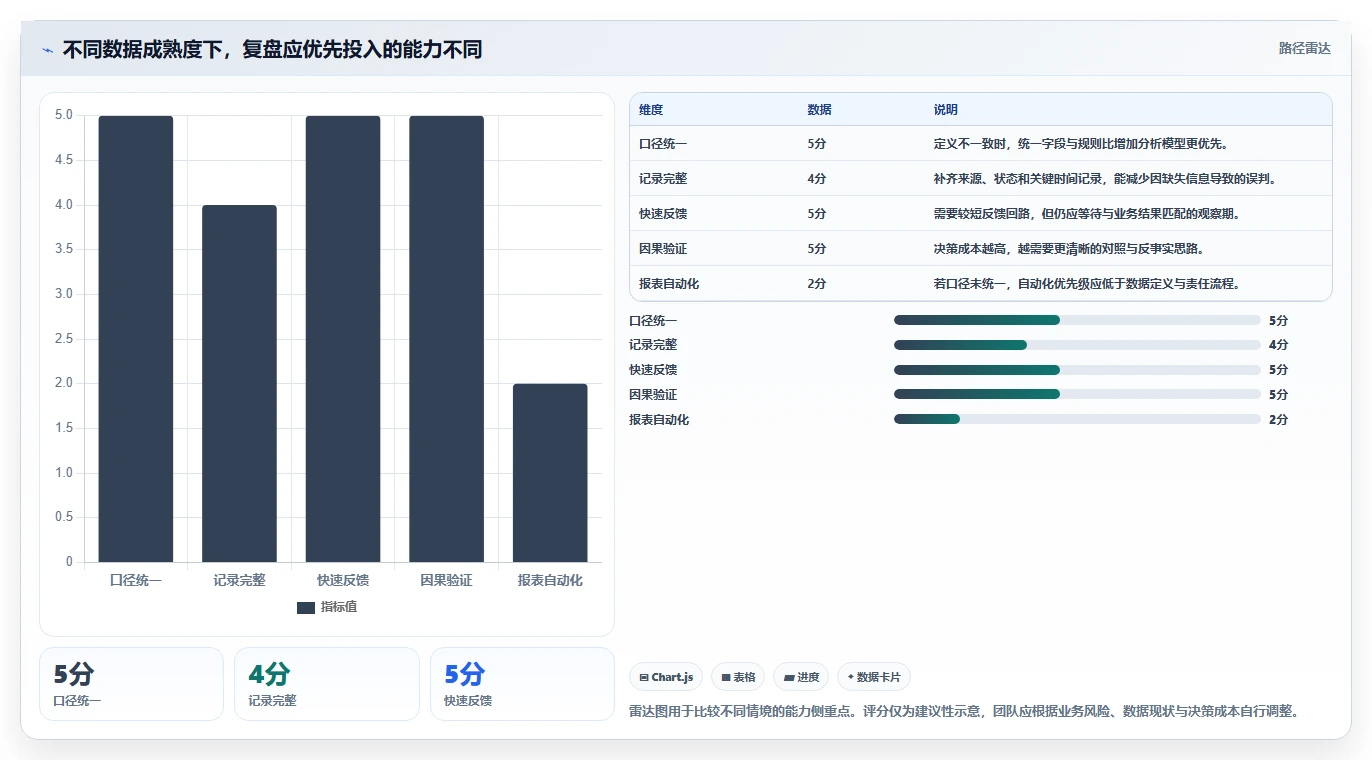
Task: Click the description starting with 定义不一致时
Action: click(1081, 144)
